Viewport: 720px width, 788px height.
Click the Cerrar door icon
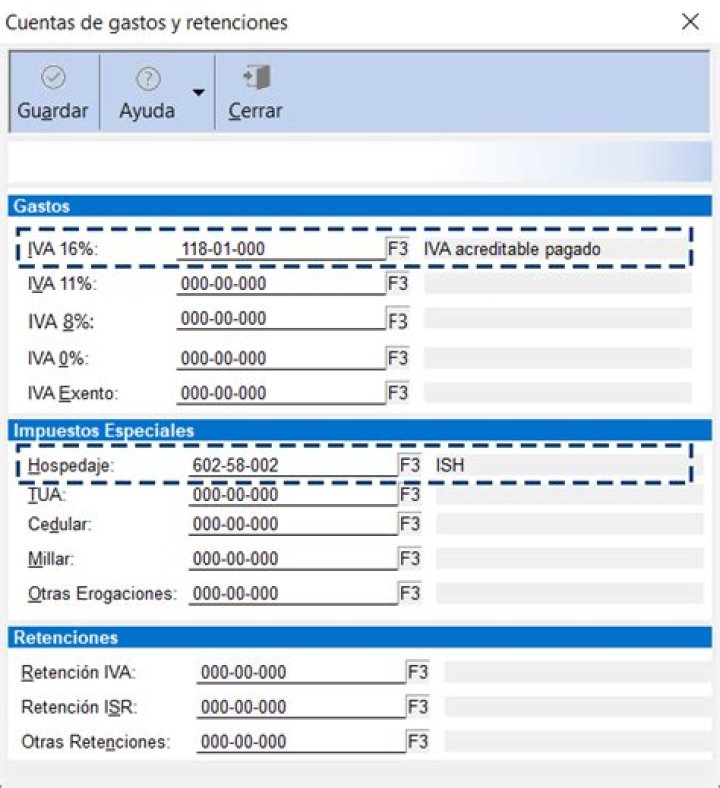click(x=257, y=78)
